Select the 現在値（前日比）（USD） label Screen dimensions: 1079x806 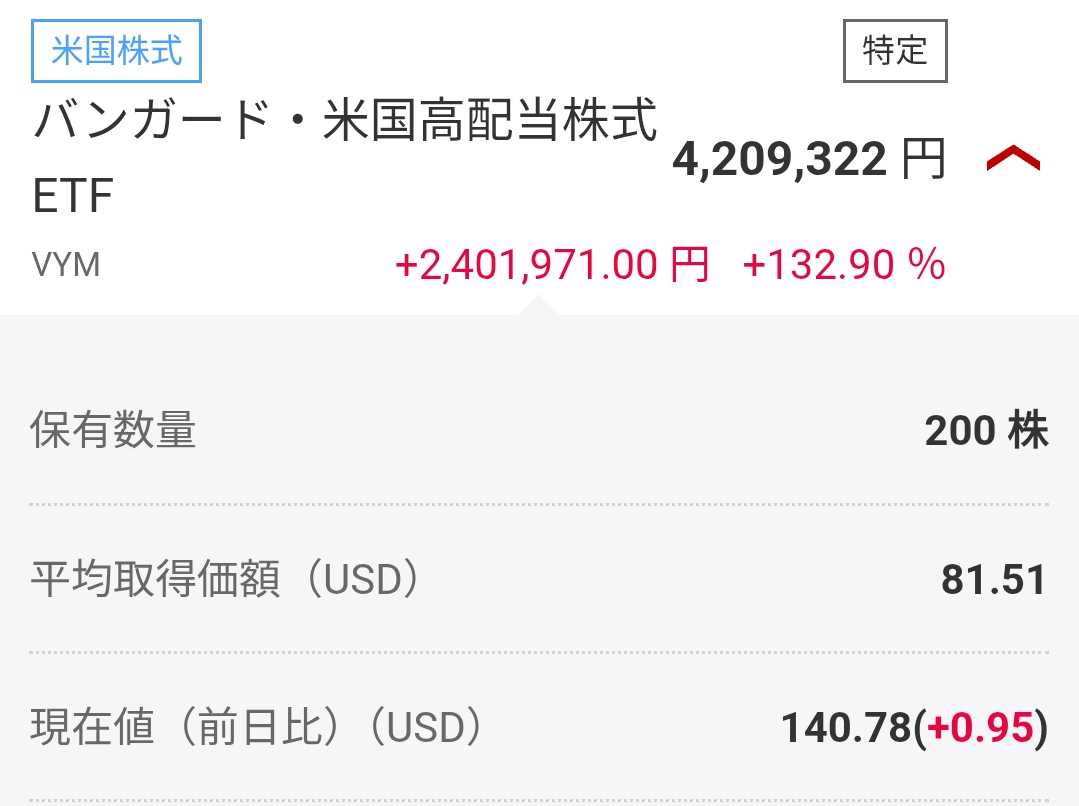[x=256, y=728]
